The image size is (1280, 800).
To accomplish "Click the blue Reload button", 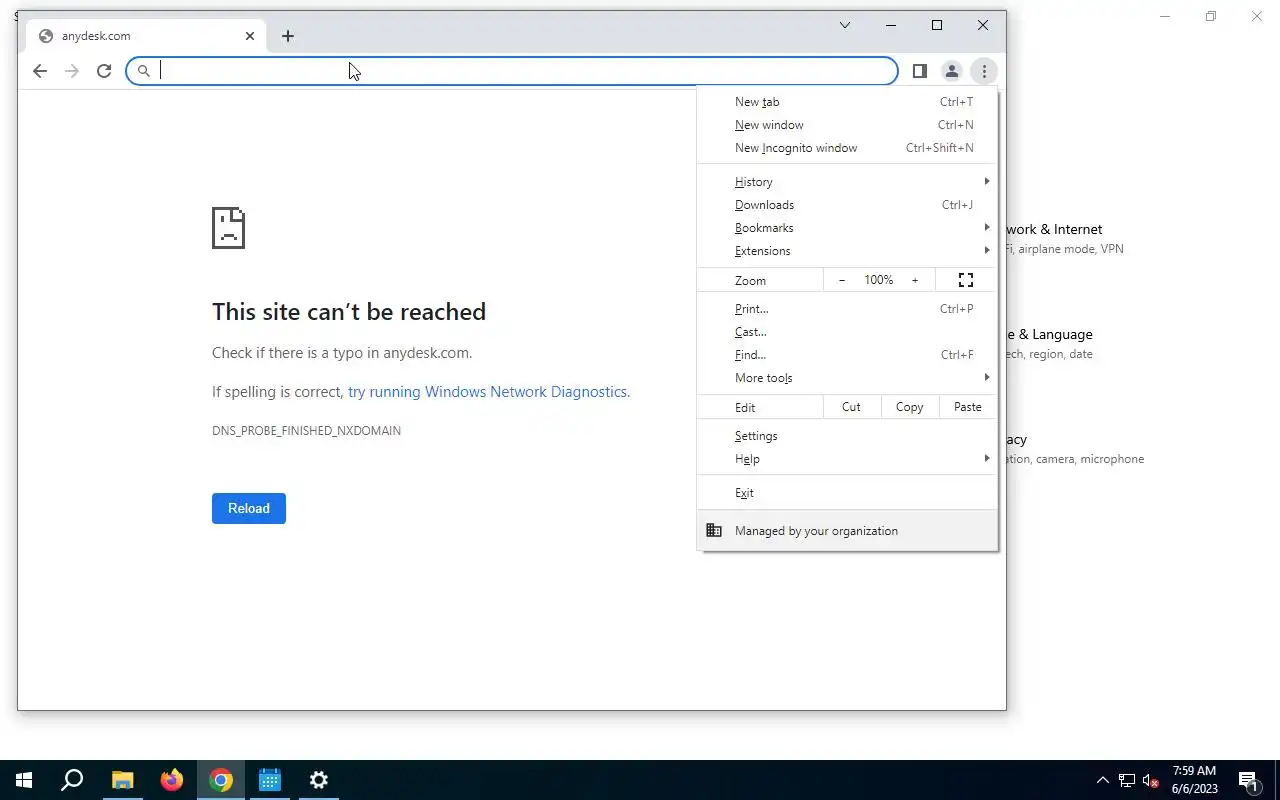I will [x=249, y=508].
